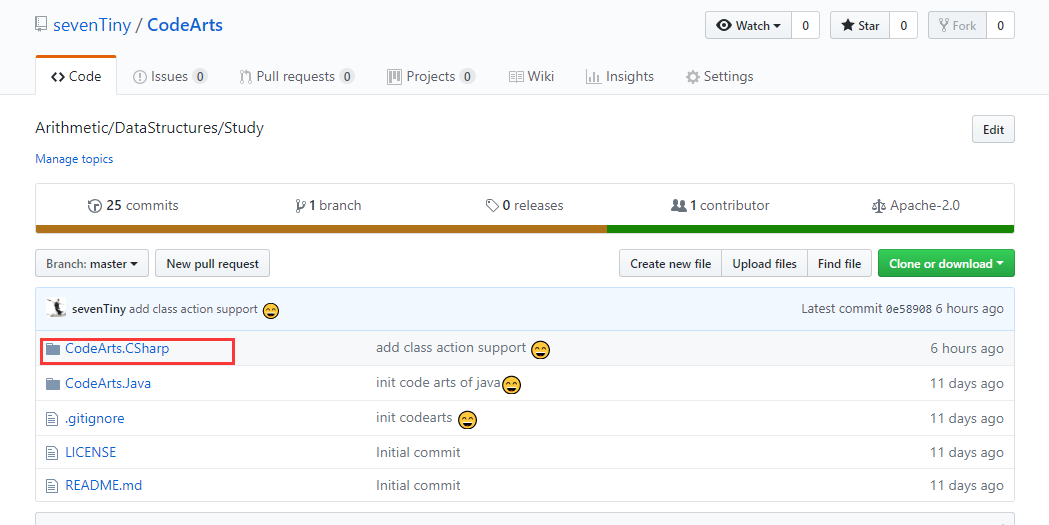Image resolution: width=1049 pixels, height=525 pixels.
Task: Click the .gitignore file icon
Action: pyautogui.click(x=53, y=419)
